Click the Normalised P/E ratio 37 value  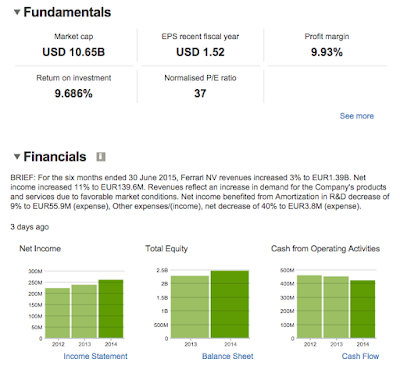point(200,94)
